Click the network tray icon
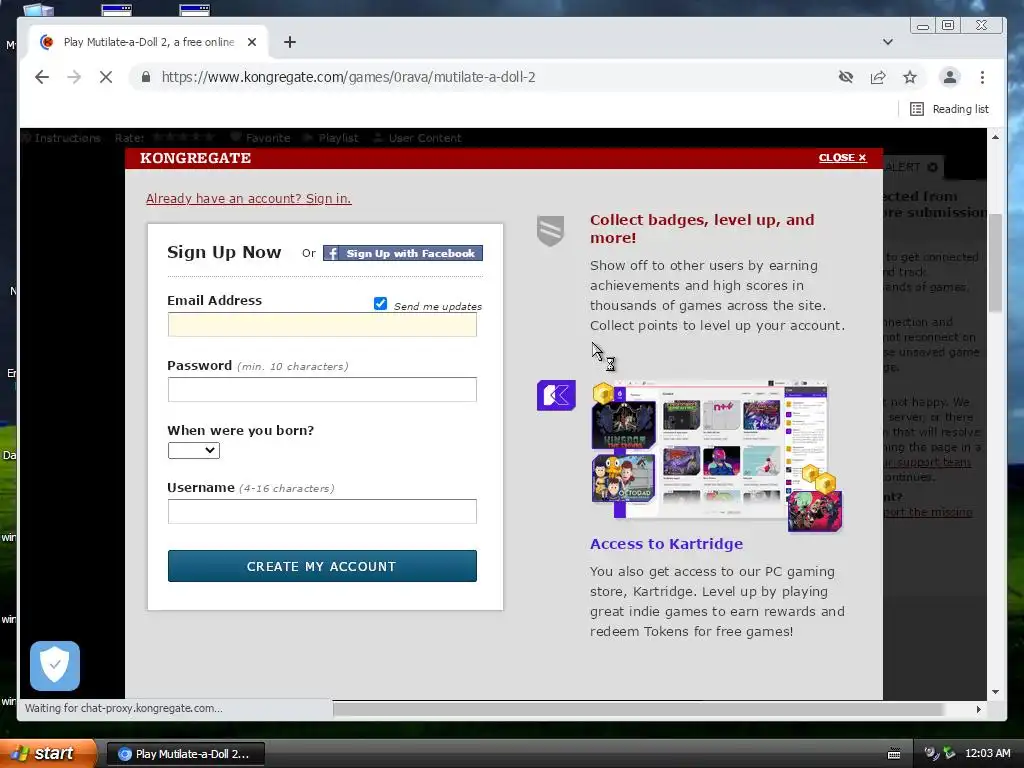Image resolution: width=1024 pixels, height=768 pixels. pyautogui.click(x=950, y=754)
